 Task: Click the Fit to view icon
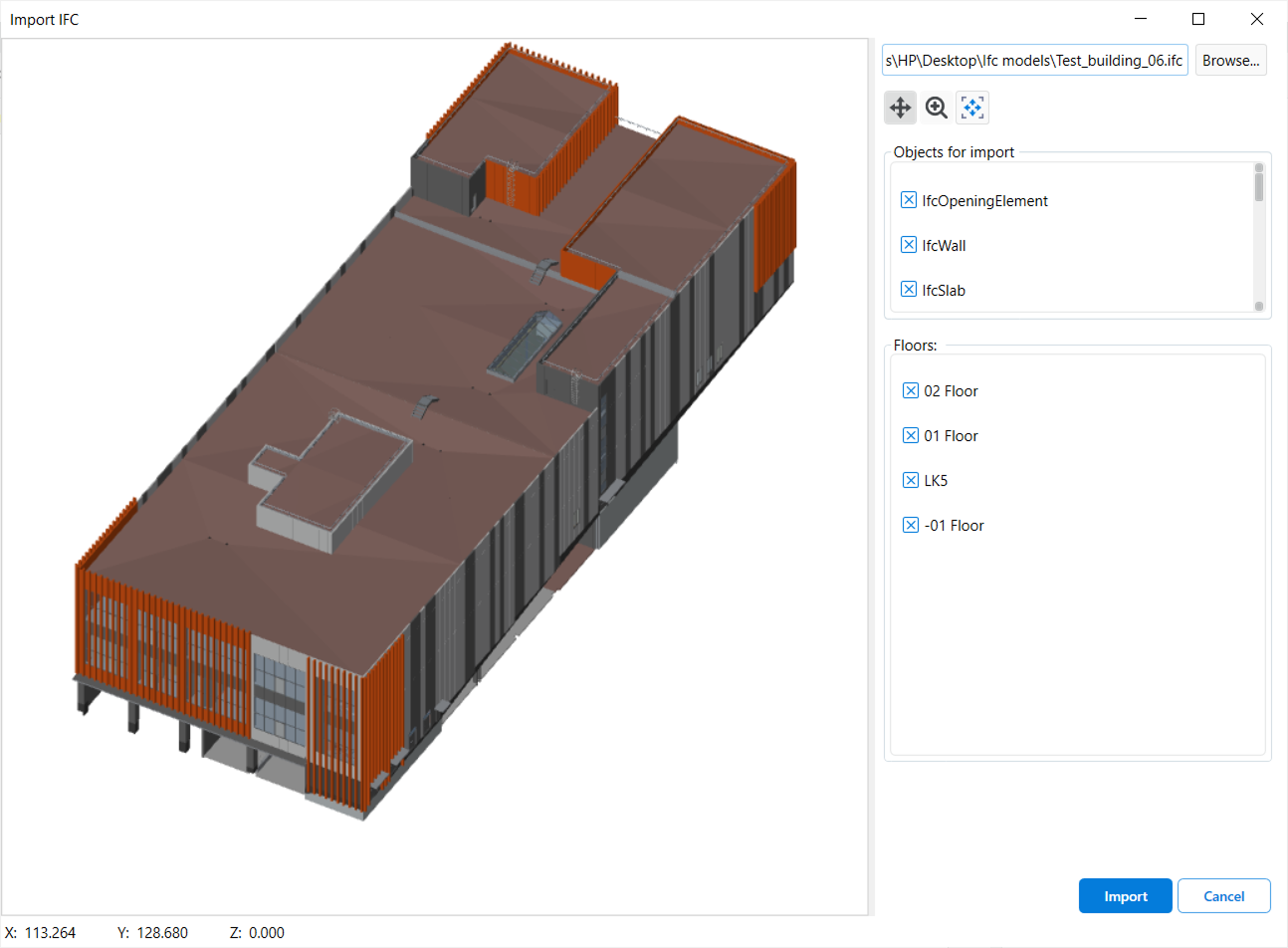point(972,108)
